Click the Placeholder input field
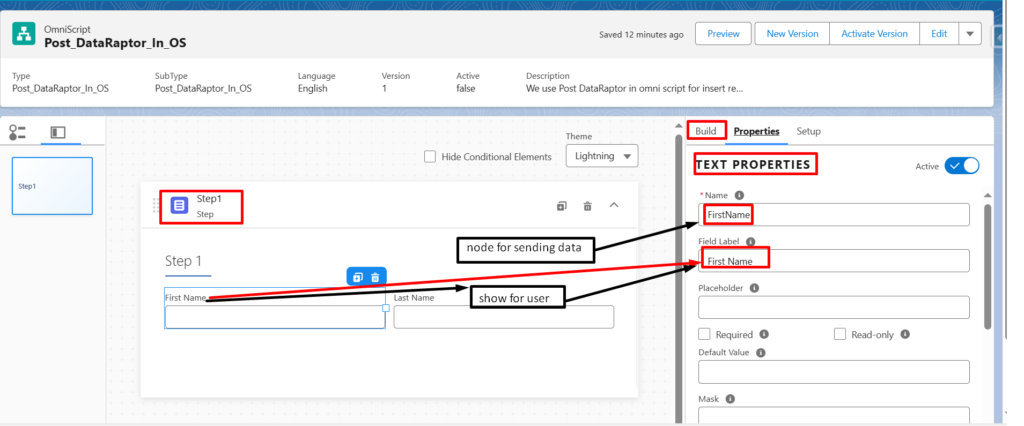The width and height of the screenshot is (1024, 426). [834, 307]
